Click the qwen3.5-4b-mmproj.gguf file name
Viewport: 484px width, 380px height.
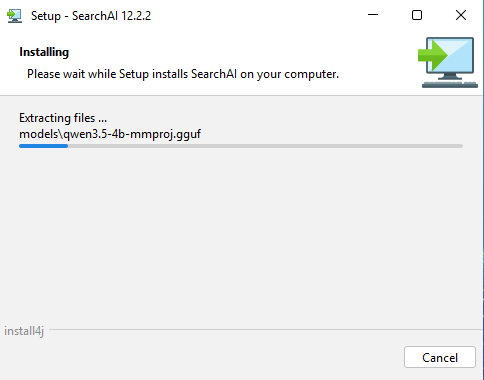point(132,134)
